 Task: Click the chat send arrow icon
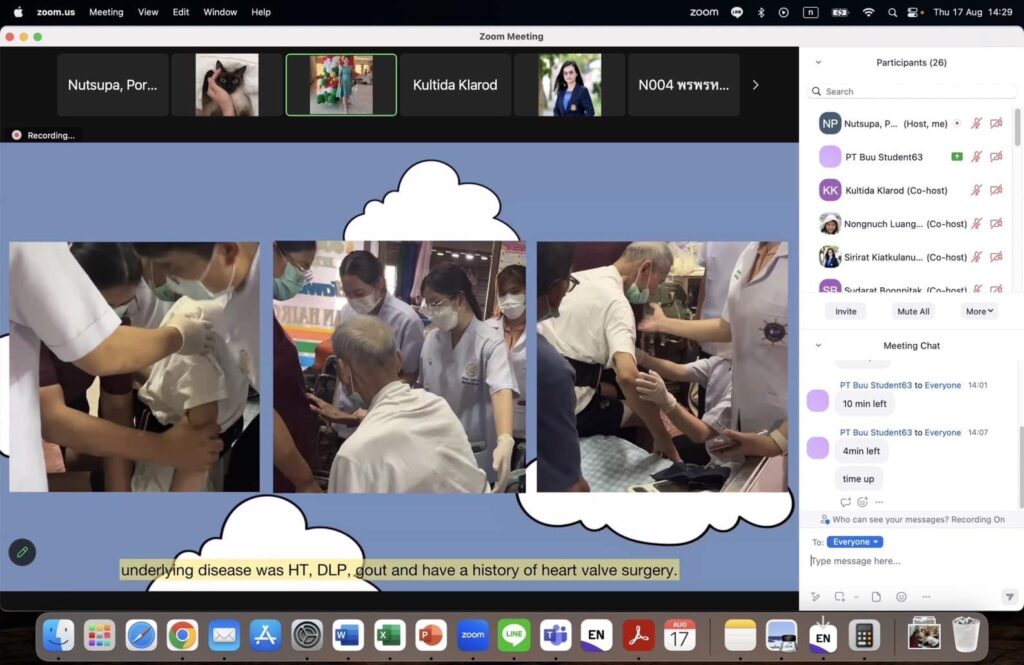[1009, 597]
